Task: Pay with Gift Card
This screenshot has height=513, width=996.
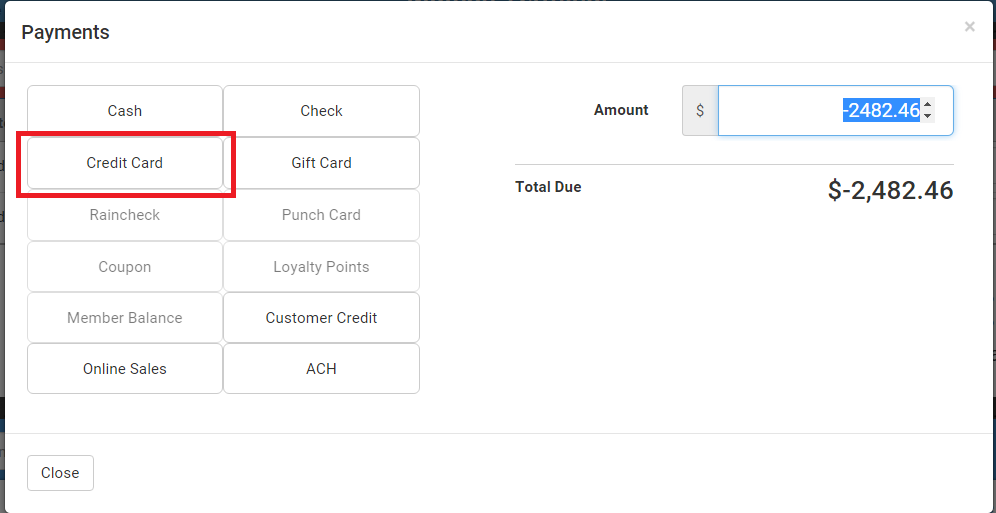Action: (x=321, y=163)
